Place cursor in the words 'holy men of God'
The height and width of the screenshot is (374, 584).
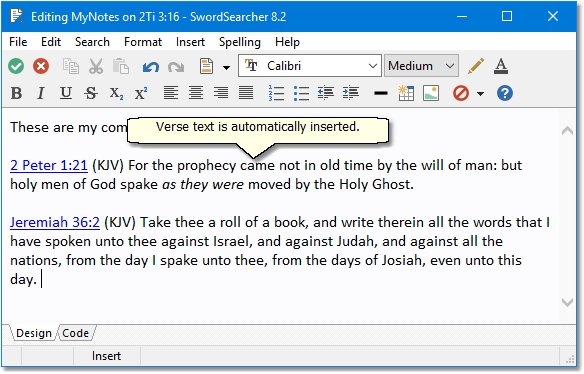[63, 184]
